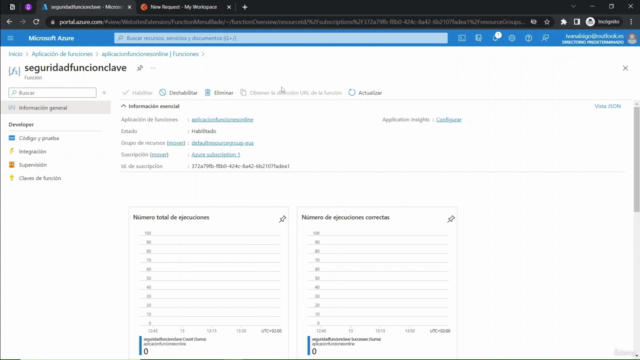Viewport: 640px width, 360px height.
Task: Click the Número total de ejecuciones chart title
Action: pos(171,218)
